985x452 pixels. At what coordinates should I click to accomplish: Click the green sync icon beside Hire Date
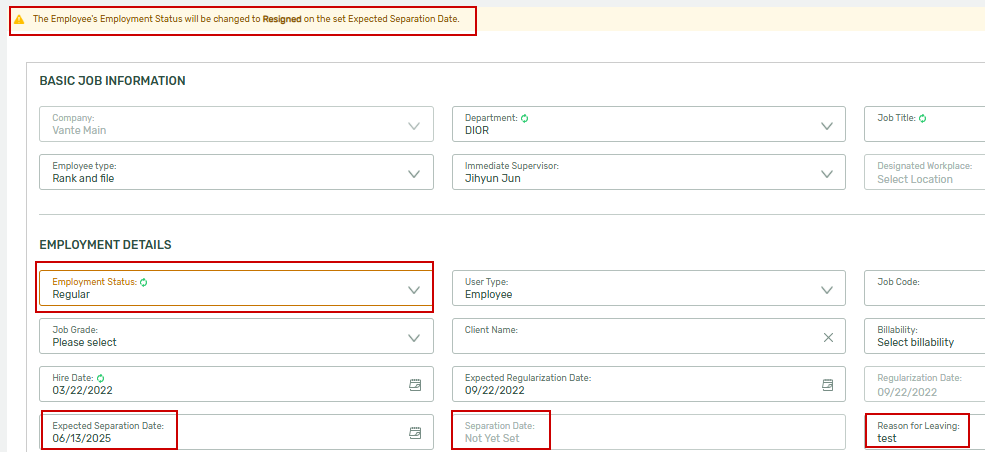click(x=101, y=378)
